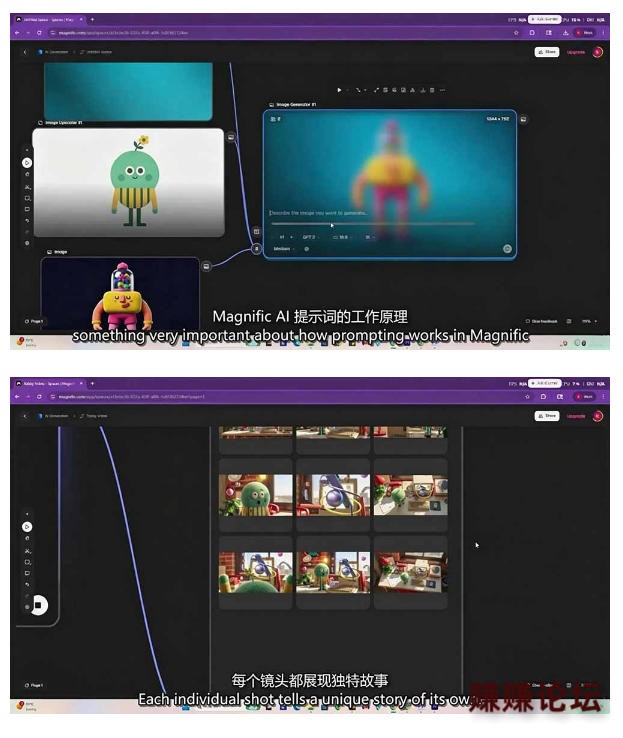Expand the Medium quality dropdown
The width and height of the screenshot is (623, 738).
click(x=284, y=249)
